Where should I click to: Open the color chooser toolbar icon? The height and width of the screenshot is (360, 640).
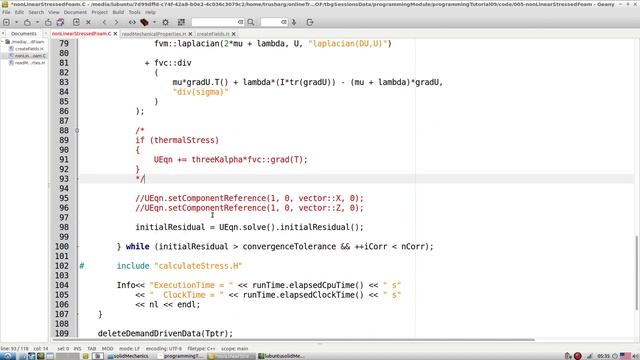pyautogui.click(x=181, y=22)
